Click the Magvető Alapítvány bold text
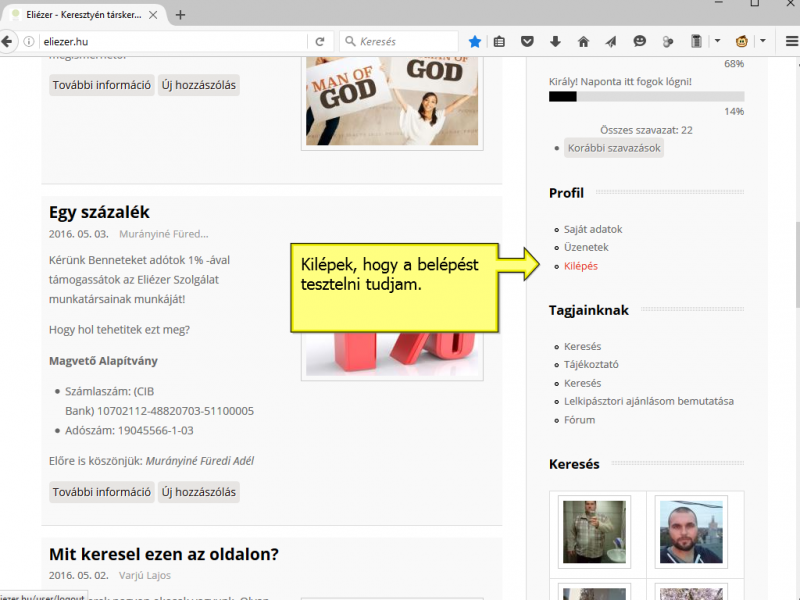The image size is (800, 600). tap(103, 361)
